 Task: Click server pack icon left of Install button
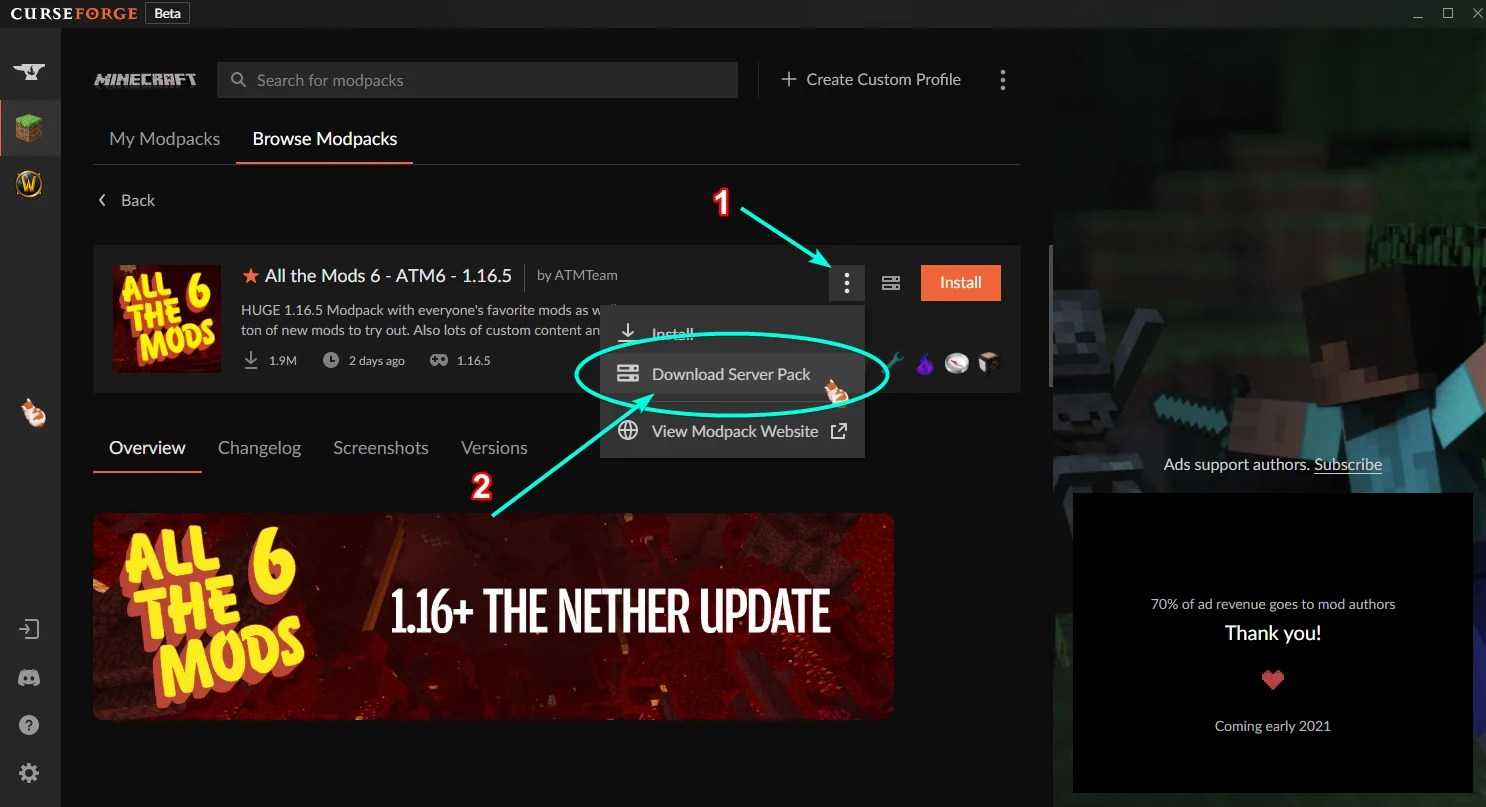[891, 283]
